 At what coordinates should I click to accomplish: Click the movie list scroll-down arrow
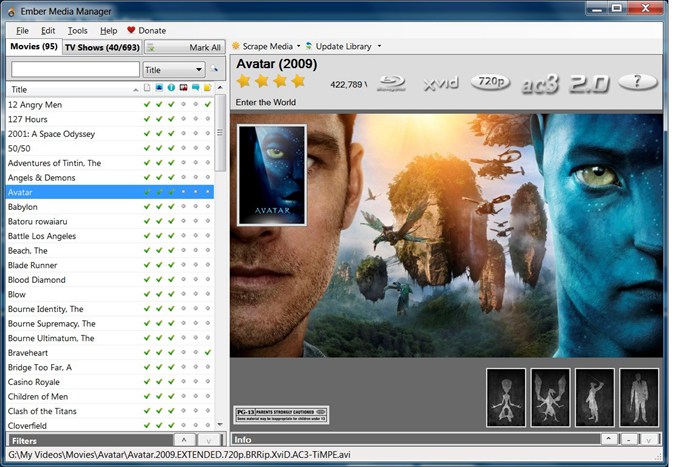pos(220,425)
